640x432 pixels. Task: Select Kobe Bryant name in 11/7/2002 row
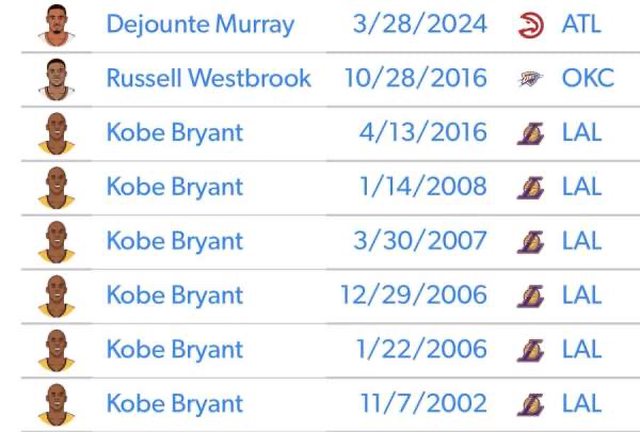pyautogui.click(x=174, y=404)
